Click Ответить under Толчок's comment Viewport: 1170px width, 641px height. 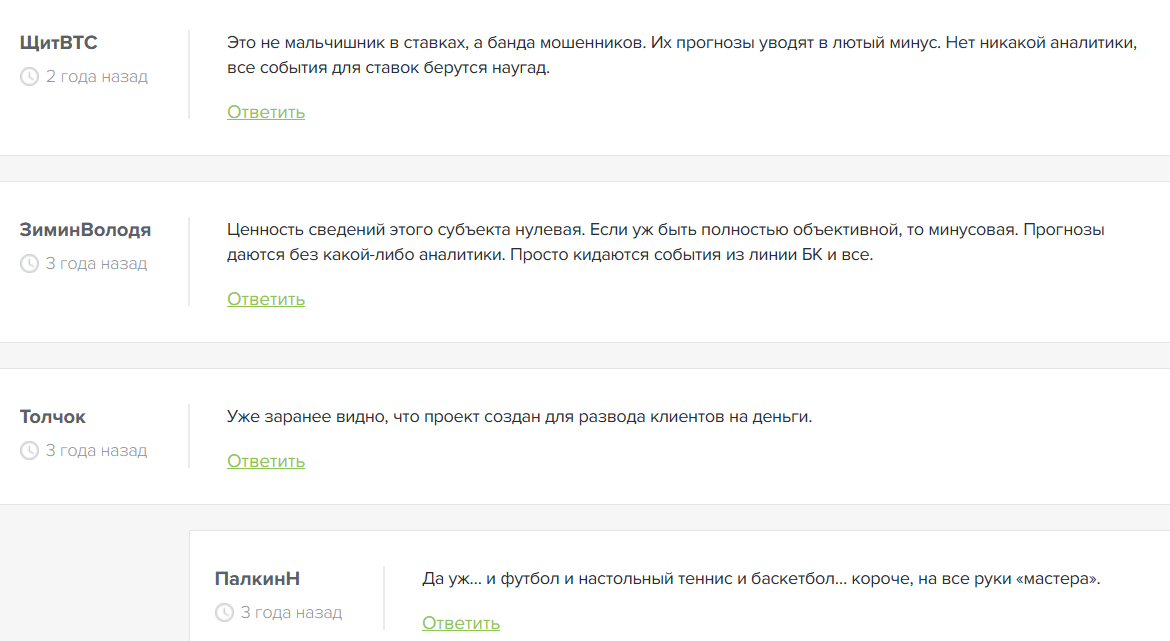266,461
